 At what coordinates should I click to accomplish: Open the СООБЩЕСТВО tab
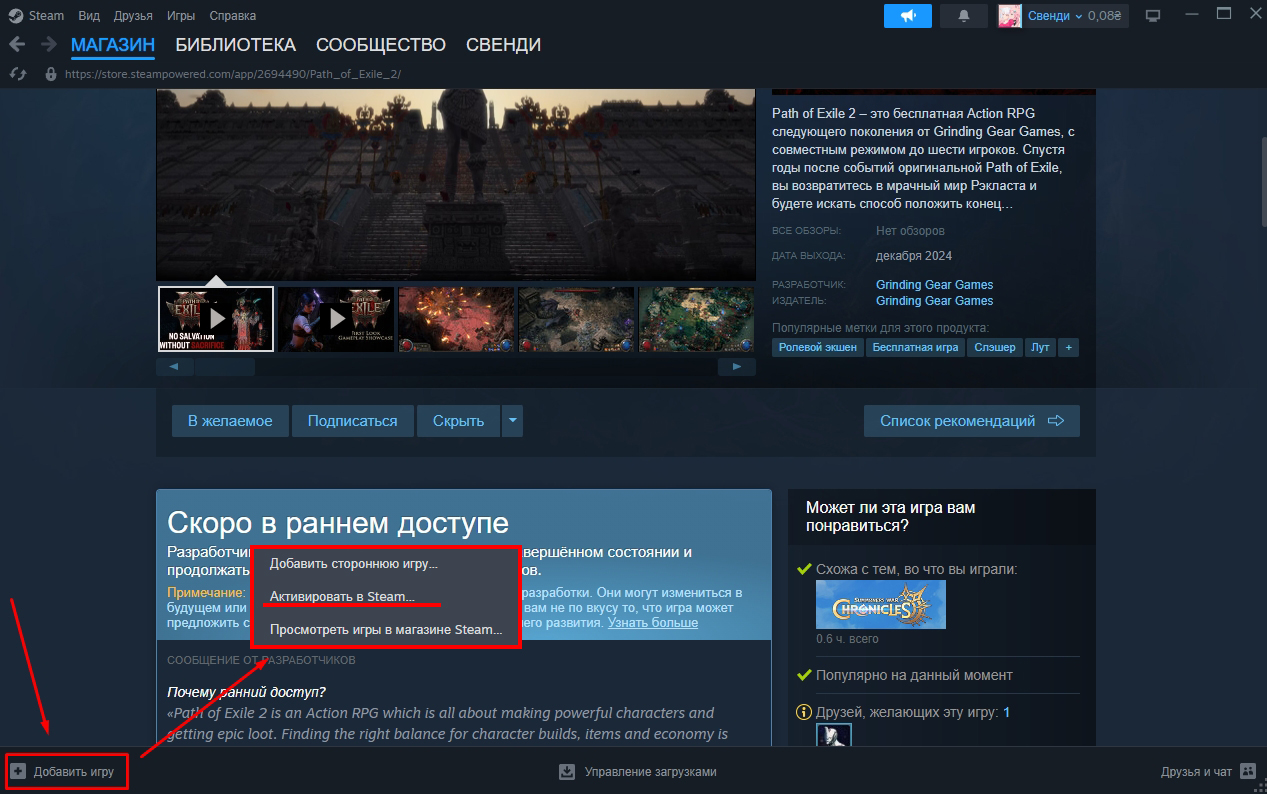tap(381, 45)
